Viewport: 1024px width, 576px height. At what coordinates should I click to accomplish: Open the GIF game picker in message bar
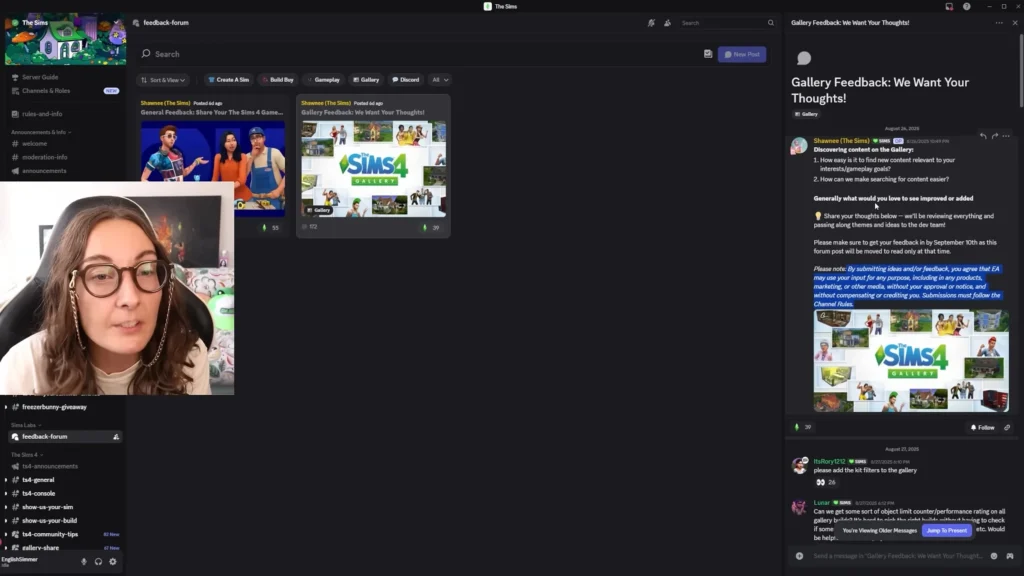point(1010,556)
